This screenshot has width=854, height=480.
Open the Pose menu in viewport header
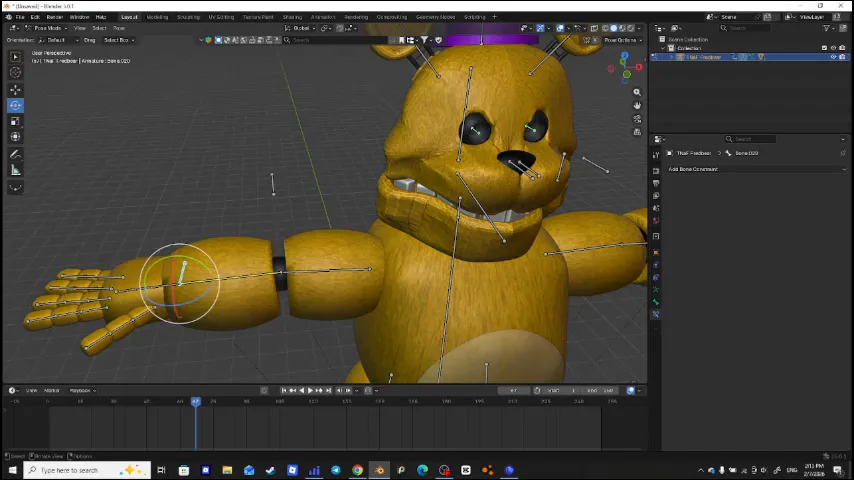pyautogui.click(x=119, y=28)
